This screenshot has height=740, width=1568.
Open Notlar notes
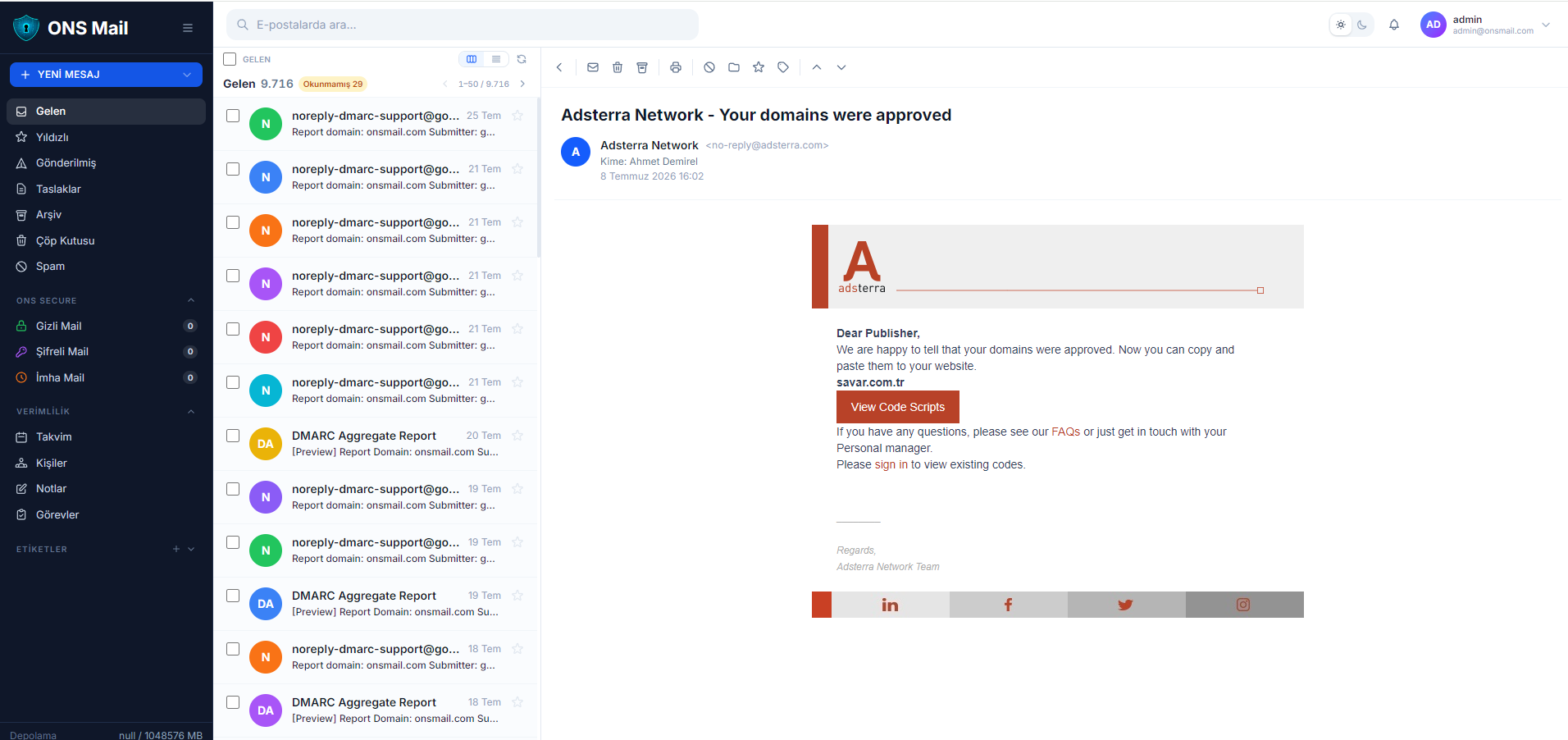tap(106, 489)
